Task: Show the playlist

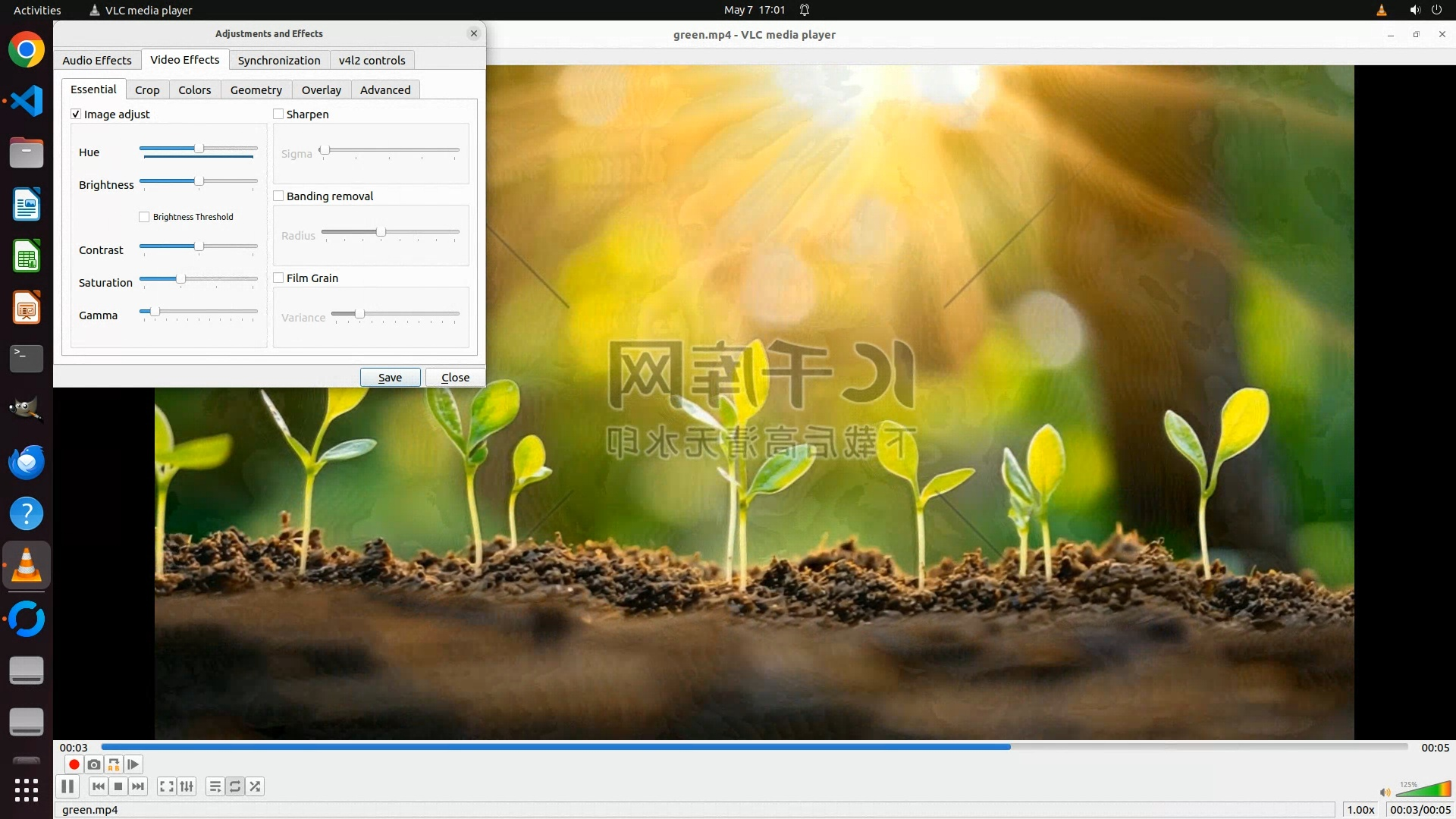Action: [215, 786]
